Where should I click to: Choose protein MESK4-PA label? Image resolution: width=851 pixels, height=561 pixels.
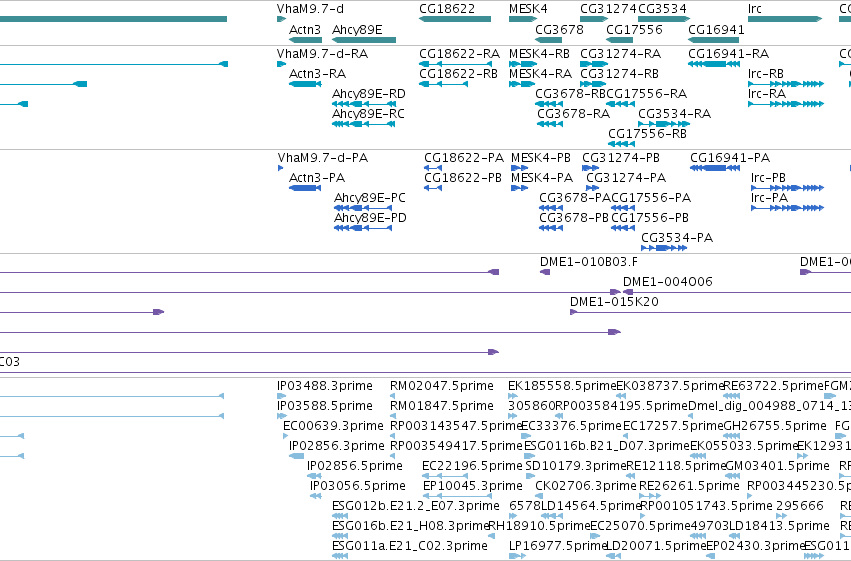(542, 177)
